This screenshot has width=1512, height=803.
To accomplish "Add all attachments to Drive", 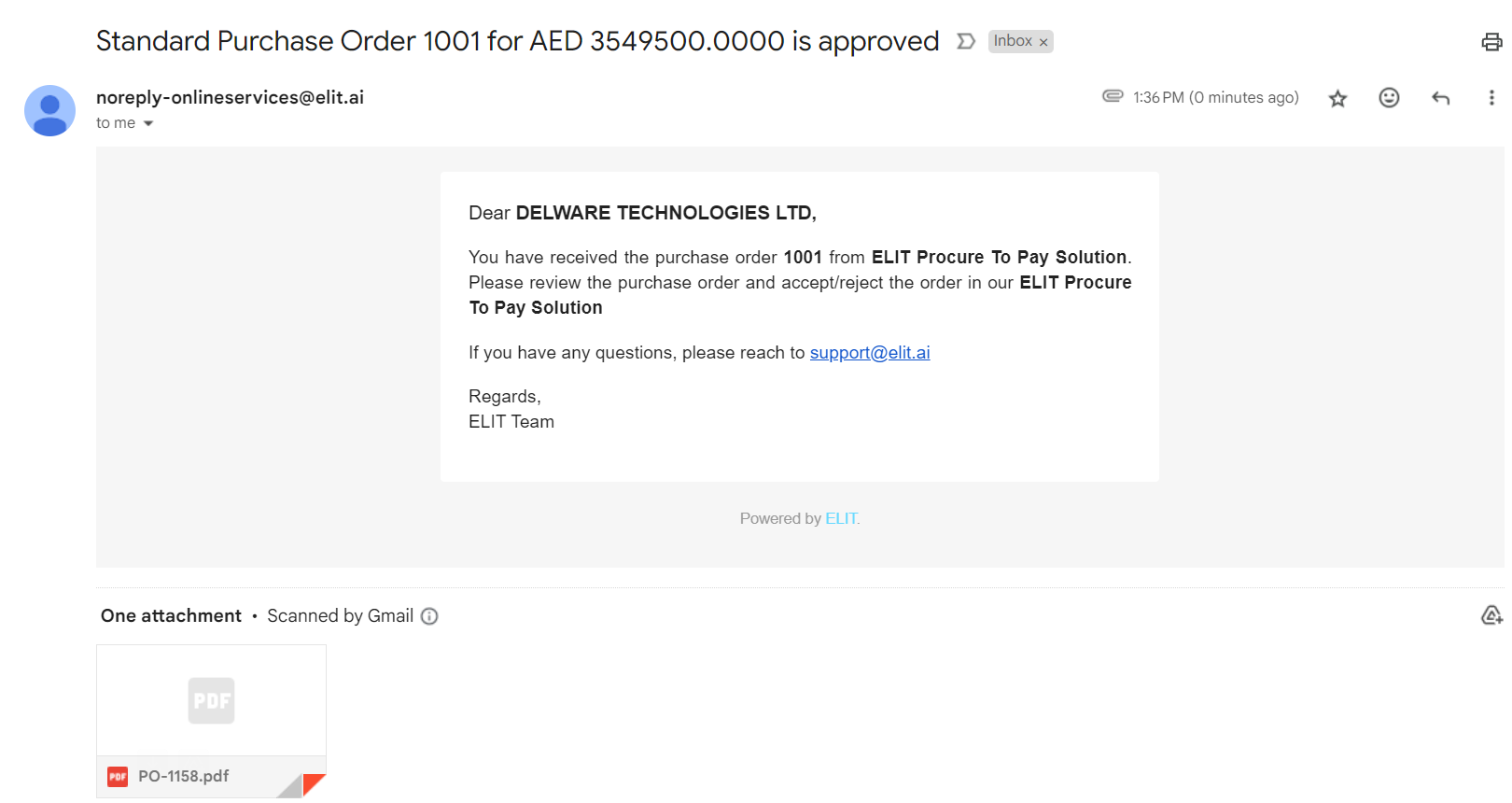I will (x=1491, y=615).
